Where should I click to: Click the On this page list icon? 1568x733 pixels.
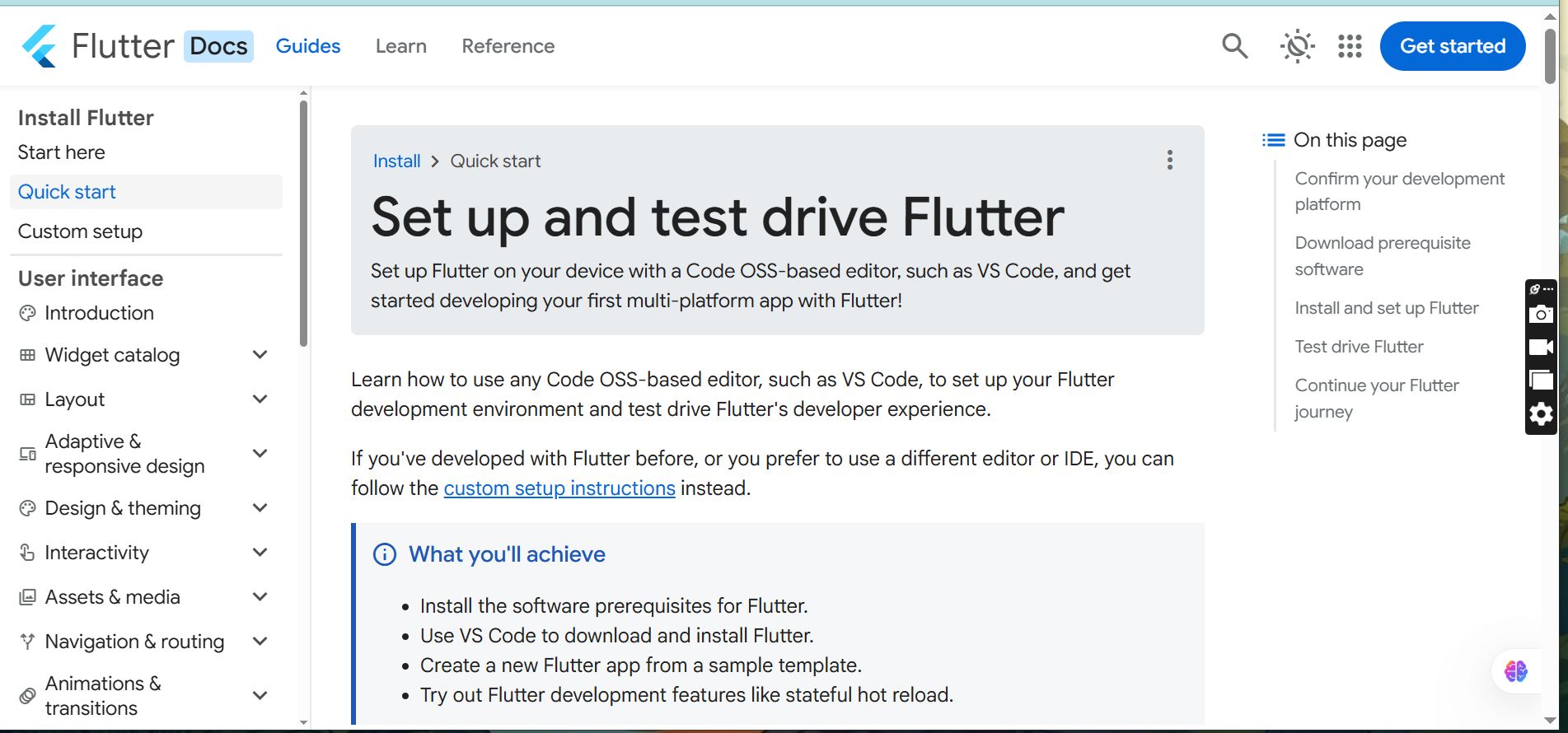click(1273, 140)
